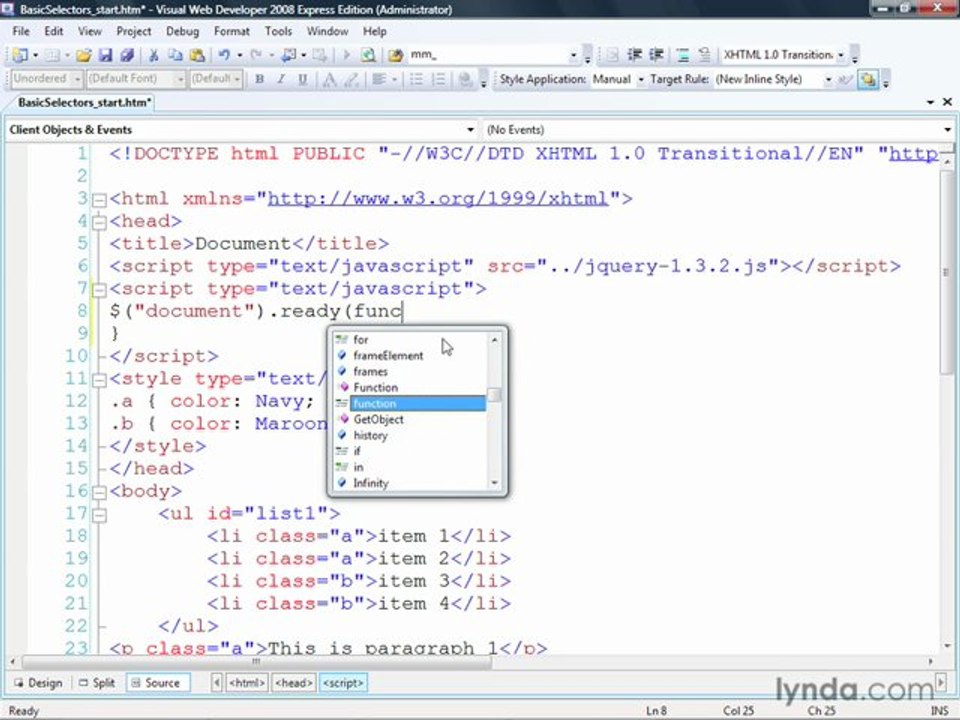Click the Justify alignment icon
960x720 pixels.
(x=379, y=80)
